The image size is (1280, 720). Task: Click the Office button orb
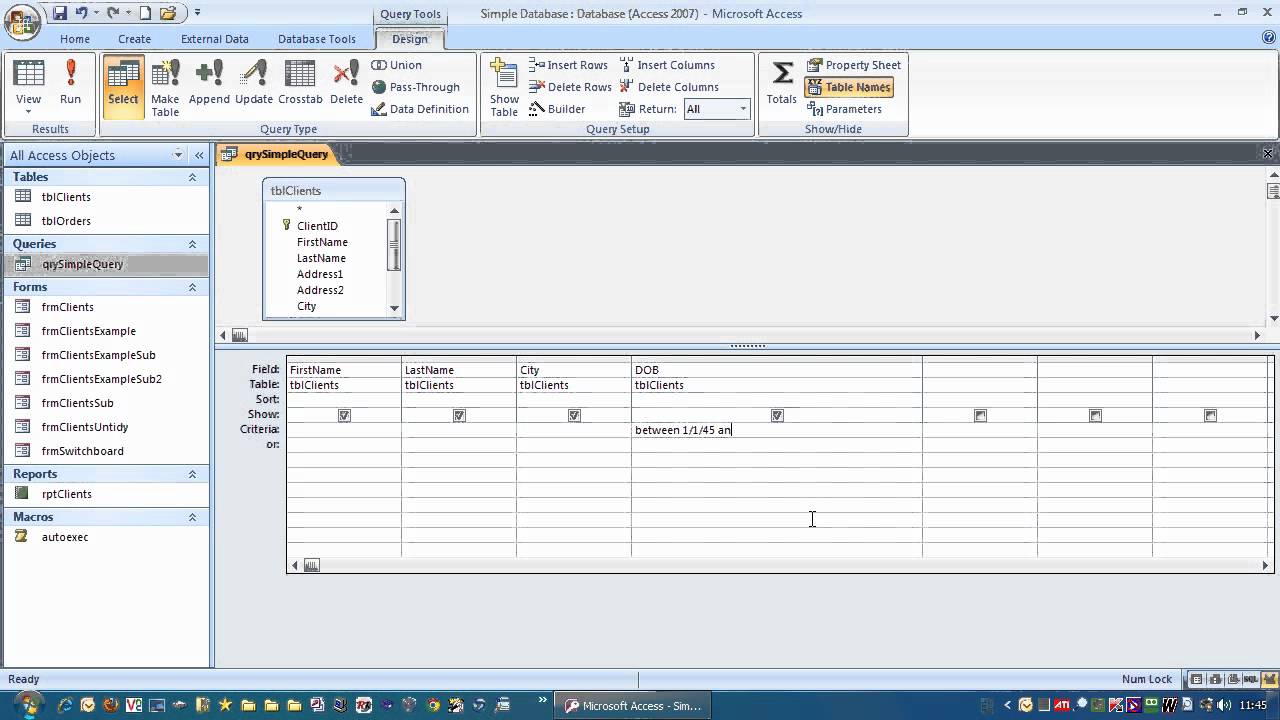pyautogui.click(x=22, y=20)
